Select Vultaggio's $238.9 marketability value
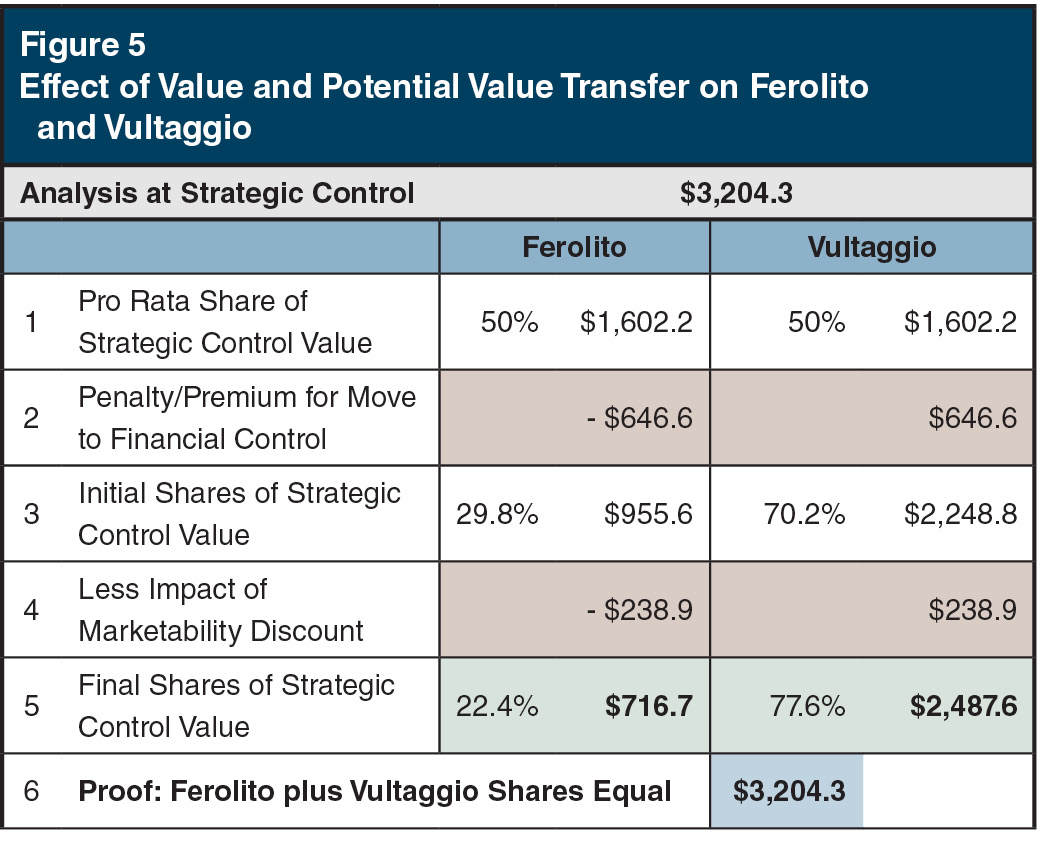The image size is (1050, 848). point(972,611)
